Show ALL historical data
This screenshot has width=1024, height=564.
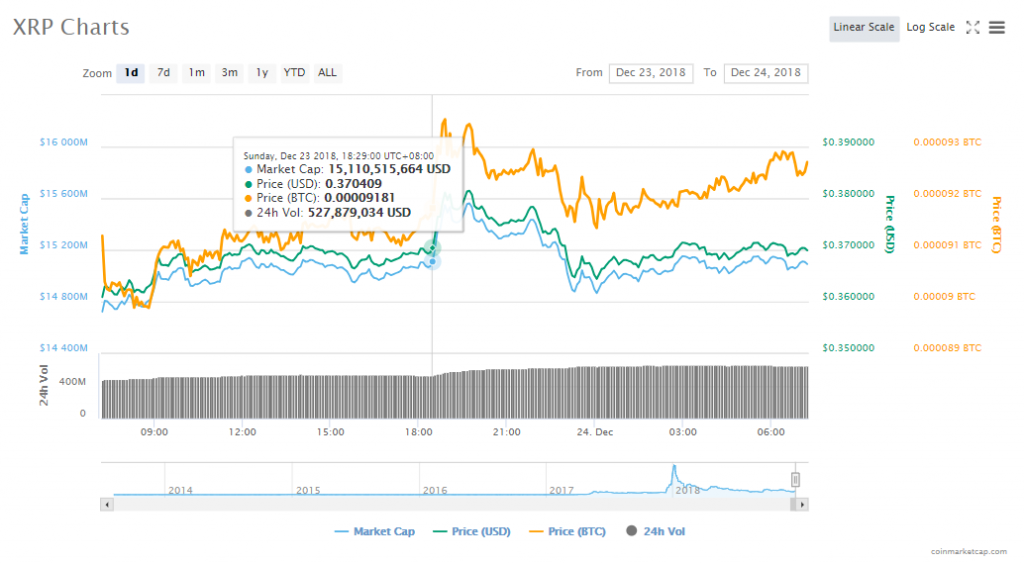pyautogui.click(x=327, y=73)
